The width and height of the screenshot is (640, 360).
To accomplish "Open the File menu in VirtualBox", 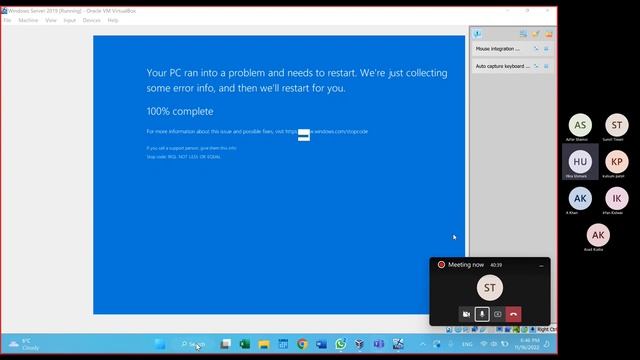I will point(7,20).
